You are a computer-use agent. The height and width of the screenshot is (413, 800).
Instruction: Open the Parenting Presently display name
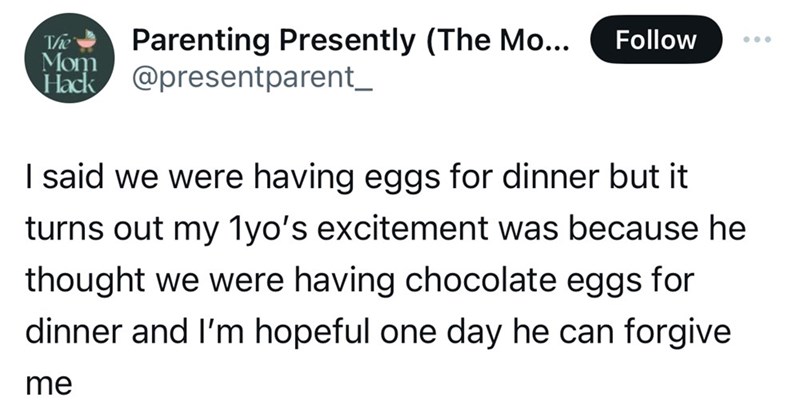(350, 41)
